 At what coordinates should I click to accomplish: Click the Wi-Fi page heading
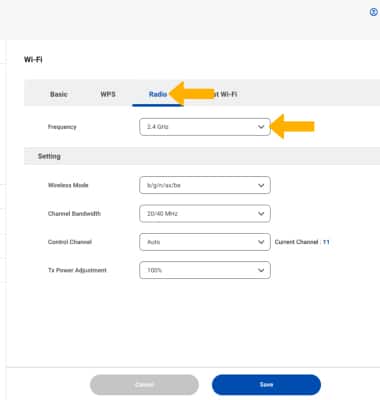(x=33, y=60)
